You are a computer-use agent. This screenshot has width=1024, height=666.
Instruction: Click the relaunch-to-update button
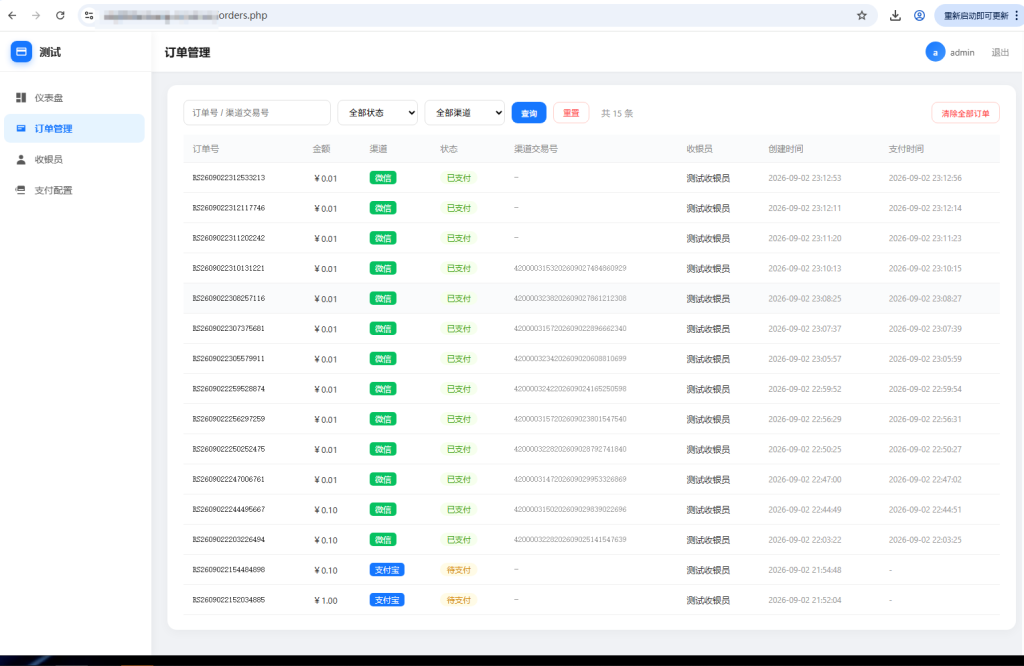click(x=976, y=16)
